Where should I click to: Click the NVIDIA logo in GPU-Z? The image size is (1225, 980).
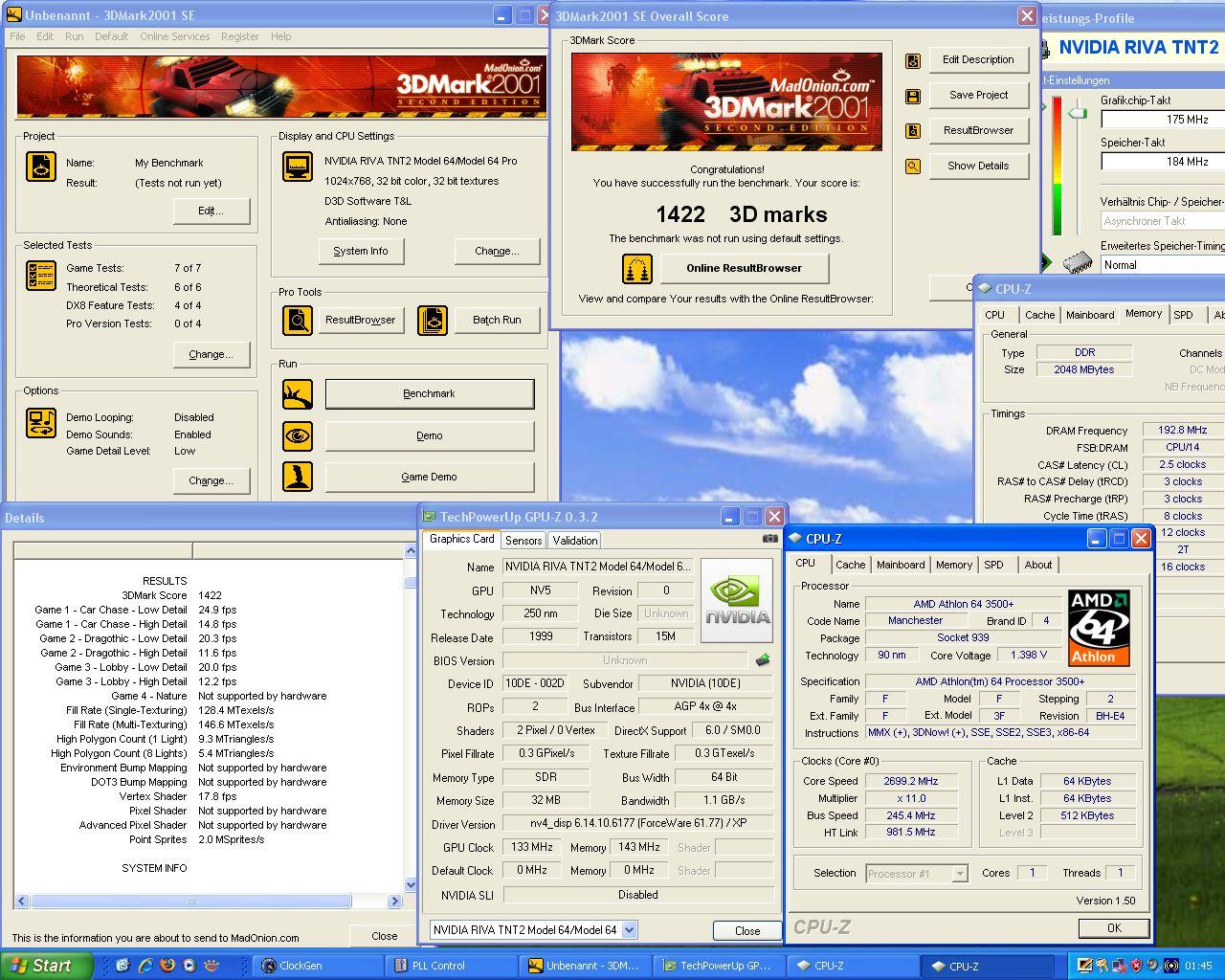click(x=737, y=601)
